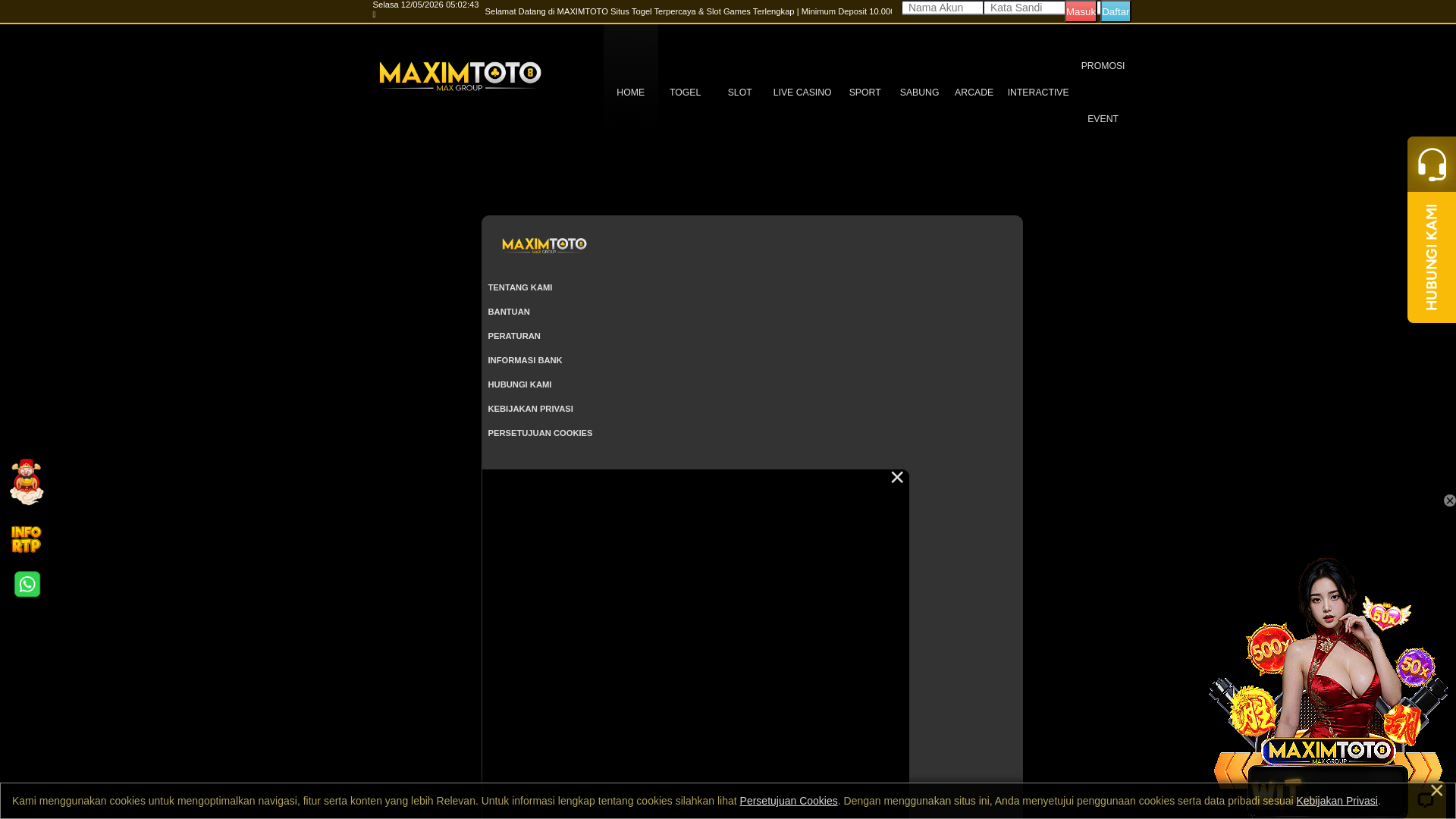Image resolution: width=1456 pixels, height=819 pixels.
Task: Click the date and time display
Action: point(425,5)
